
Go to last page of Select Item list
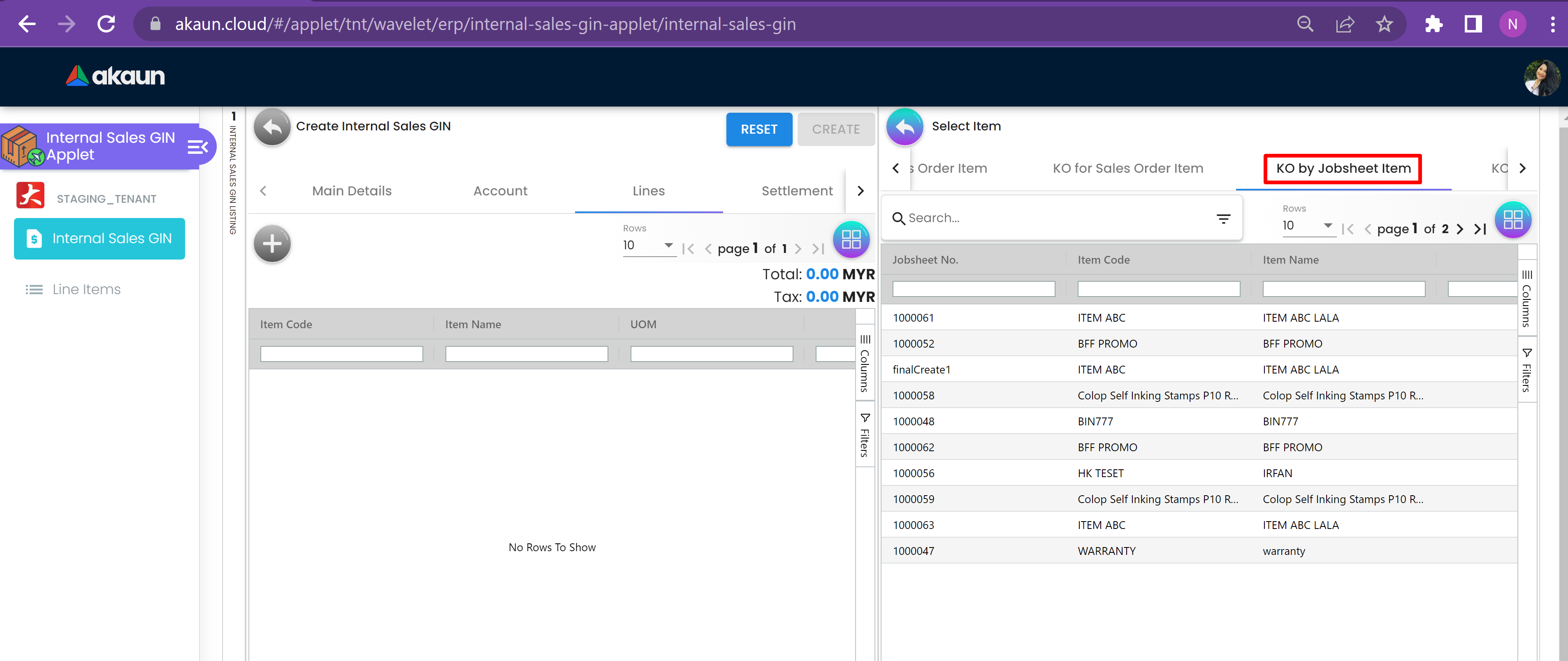pos(1480,229)
